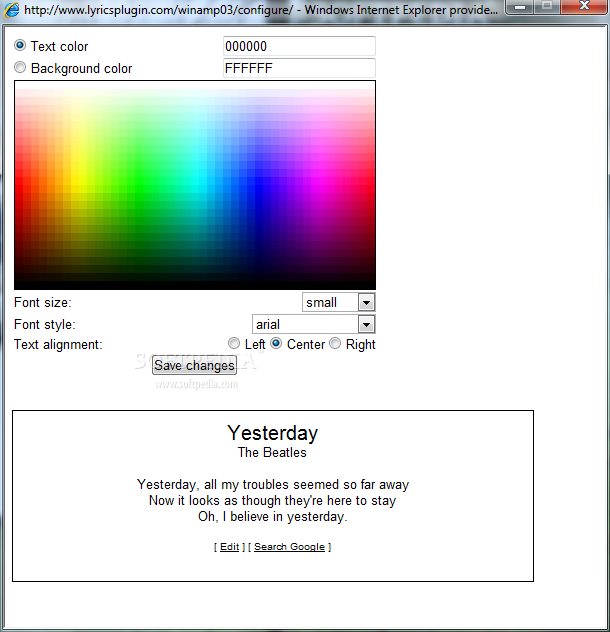Viewport: 610px width, 632px height.
Task: Open the Edit link below the lyrics
Action: (229, 547)
